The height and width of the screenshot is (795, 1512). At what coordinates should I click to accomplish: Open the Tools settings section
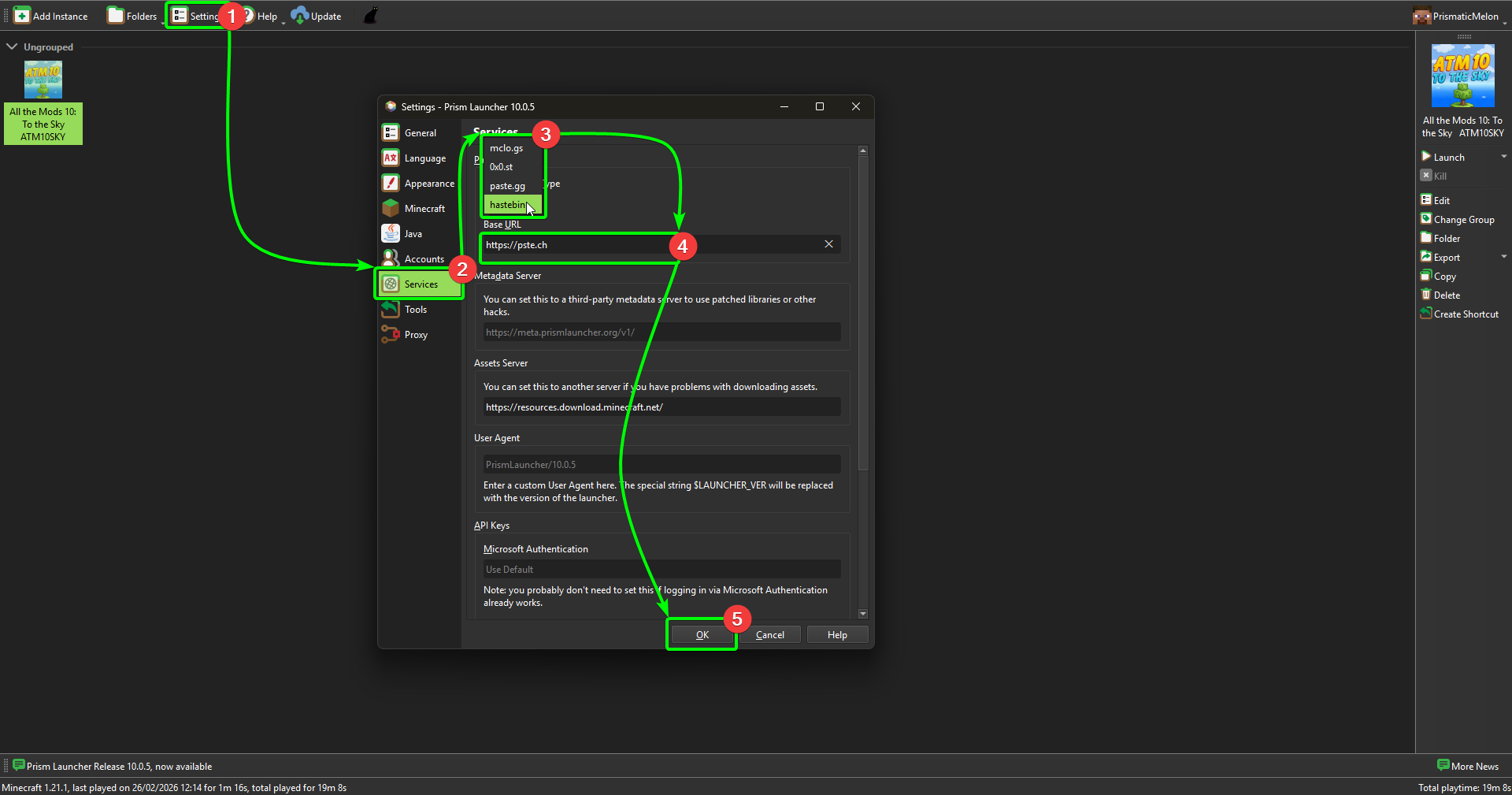point(414,309)
